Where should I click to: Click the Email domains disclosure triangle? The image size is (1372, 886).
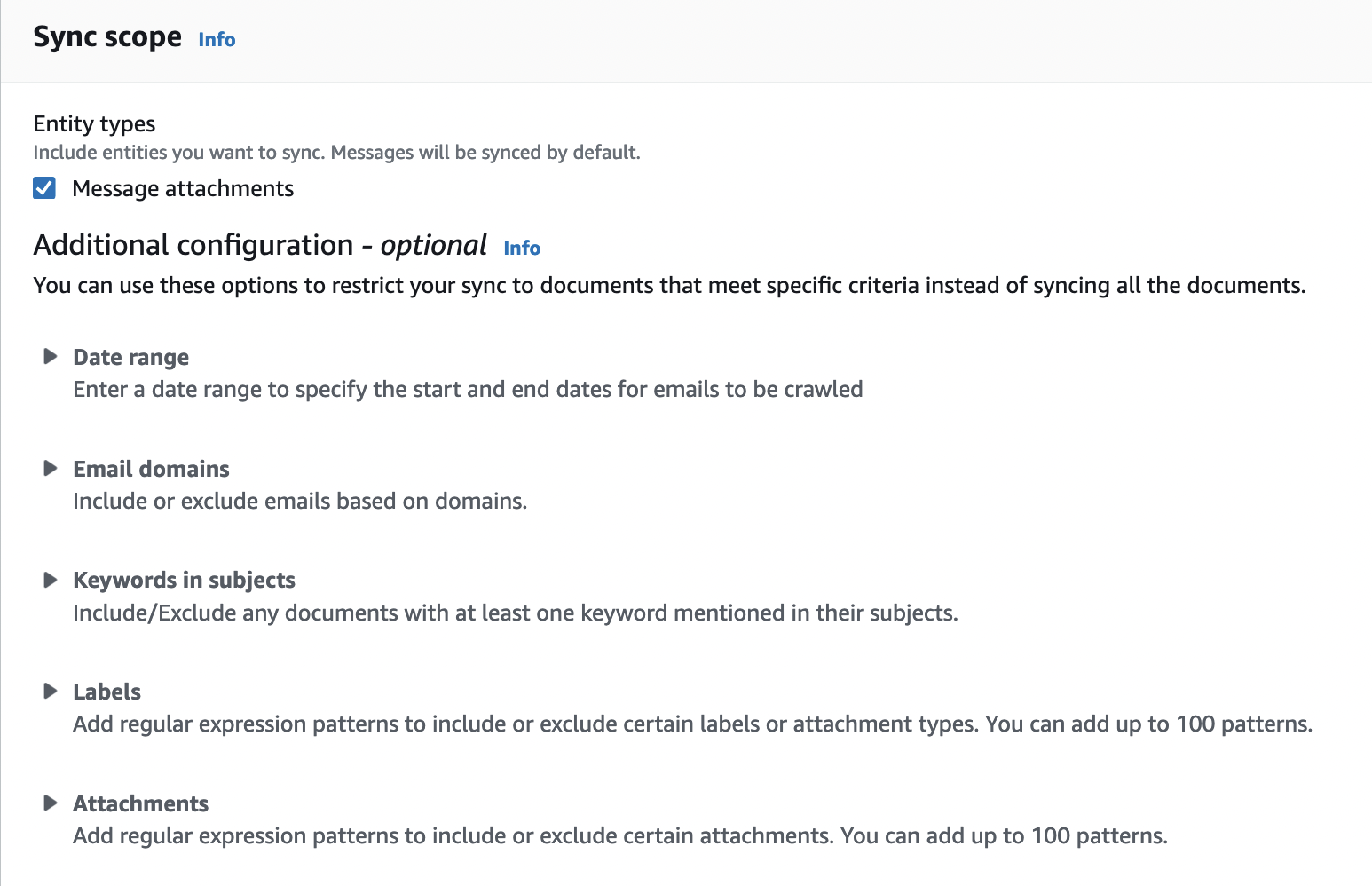[x=51, y=469]
